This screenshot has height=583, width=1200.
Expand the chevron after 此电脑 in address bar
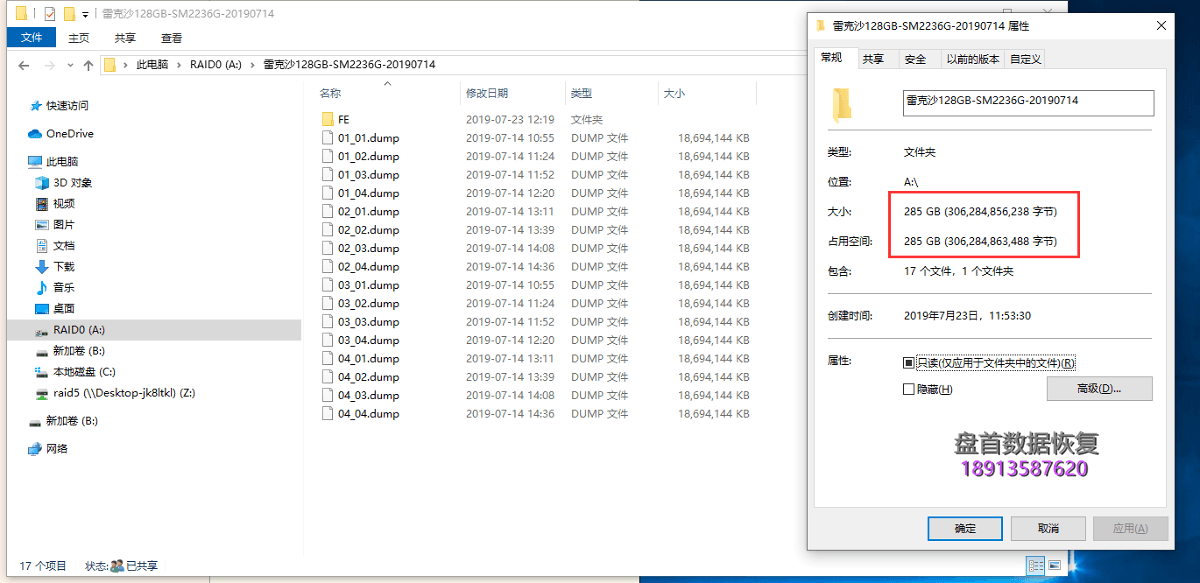tap(181, 65)
